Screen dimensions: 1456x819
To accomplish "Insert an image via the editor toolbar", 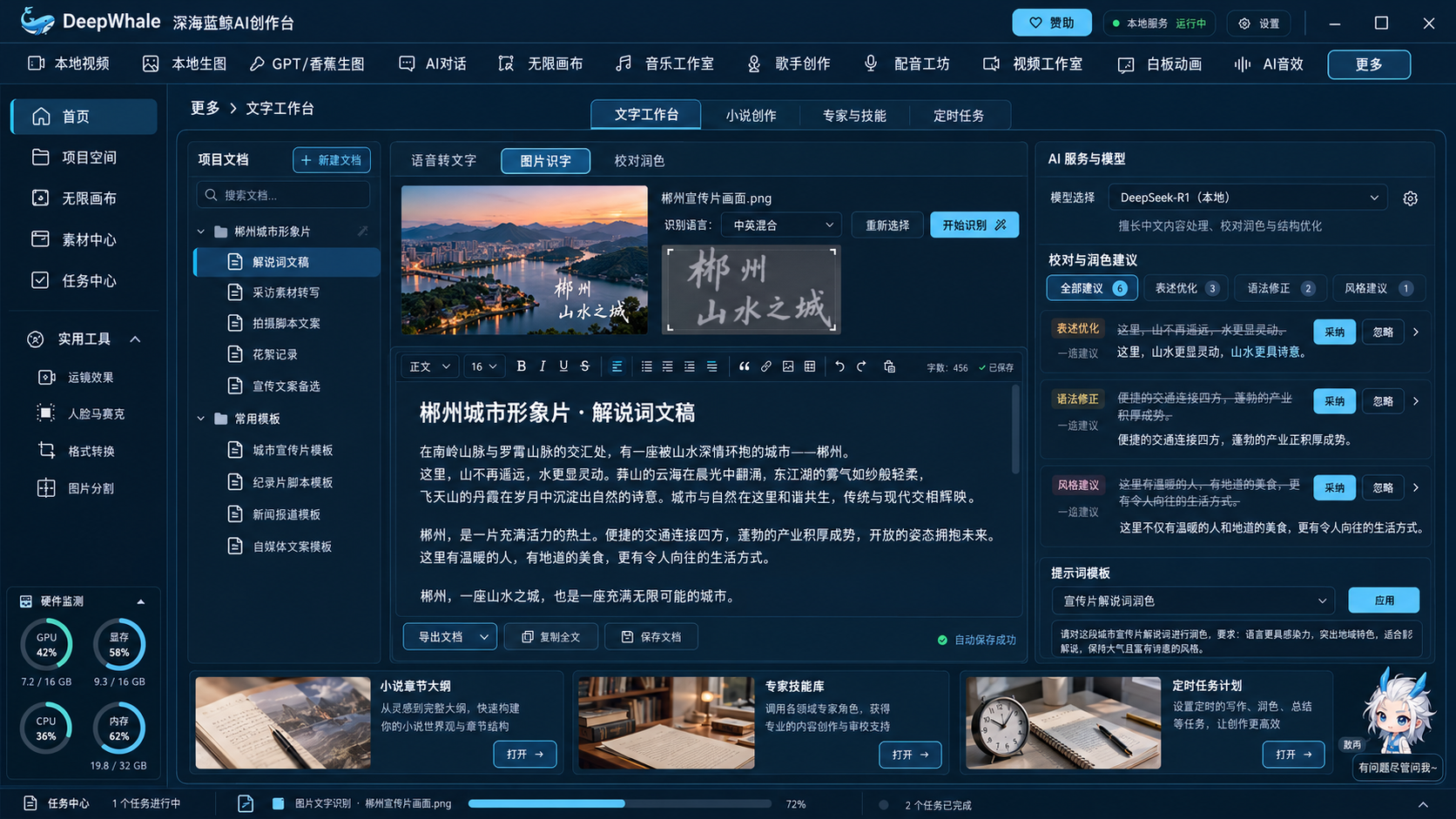I will tap(788, 366).
